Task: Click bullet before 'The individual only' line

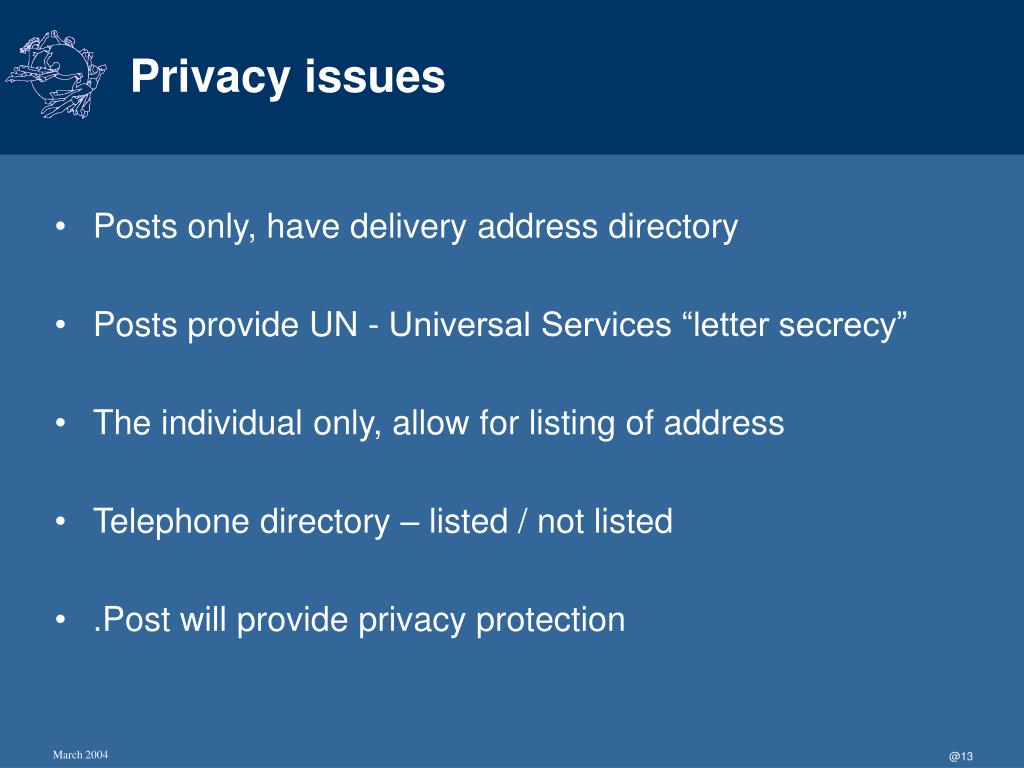Action: [61, 423]
